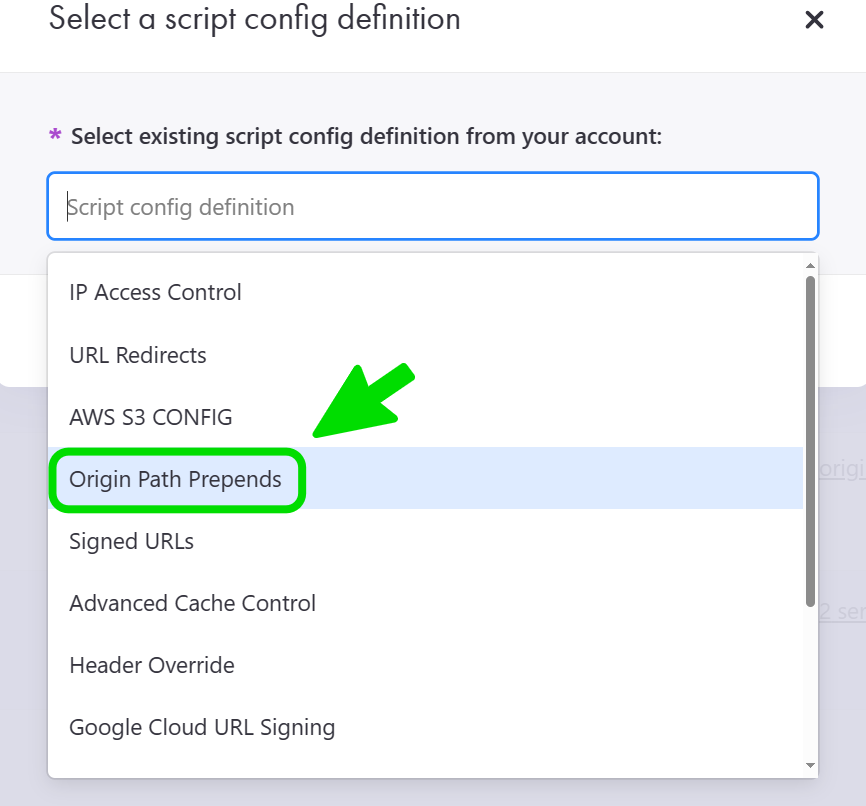The height and width of the screenshot is (806, 866).
Task: Click the partially visible 'origi' link
Action: tap(842, 470)
